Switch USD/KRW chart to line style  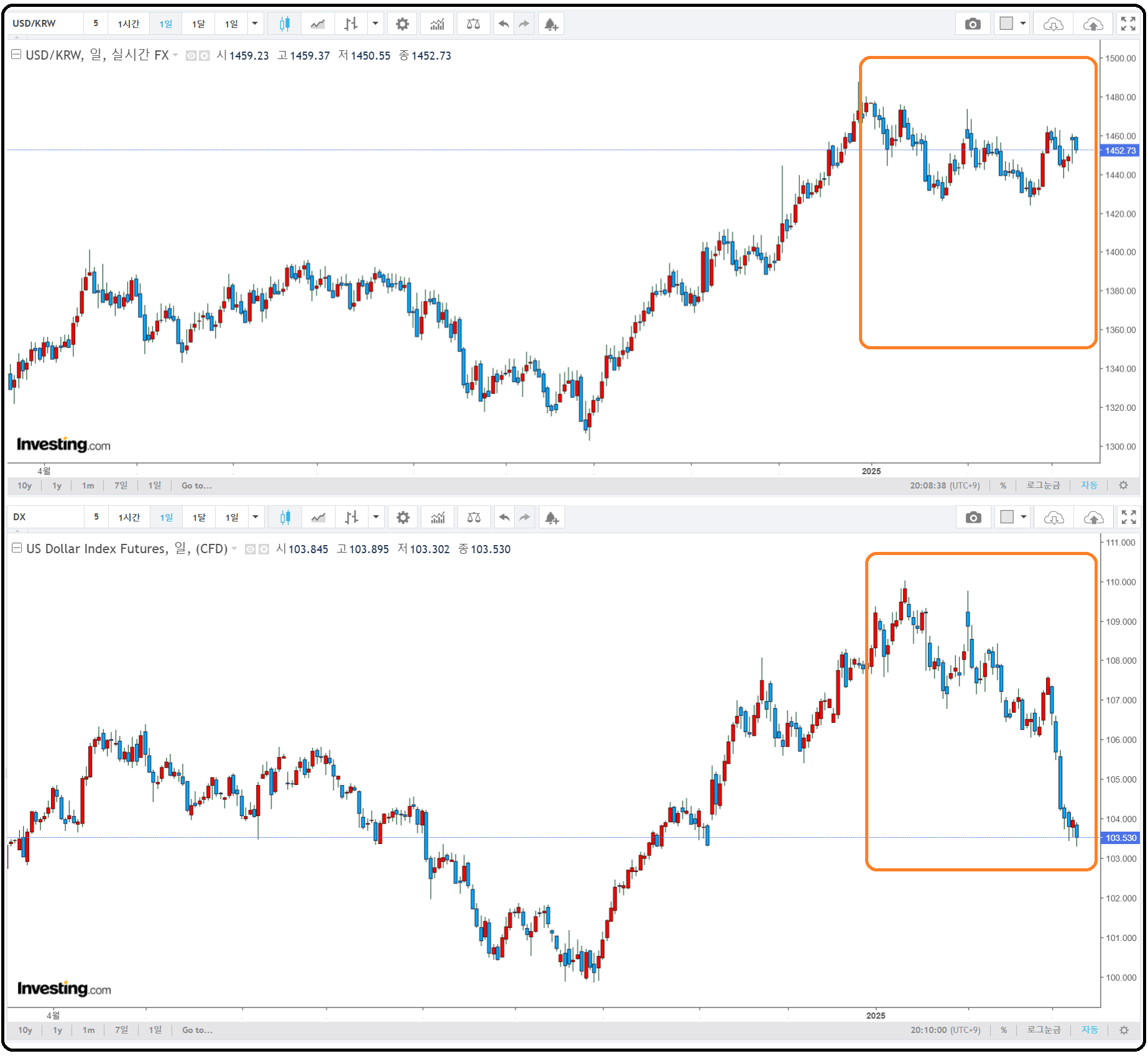point(318,24)
